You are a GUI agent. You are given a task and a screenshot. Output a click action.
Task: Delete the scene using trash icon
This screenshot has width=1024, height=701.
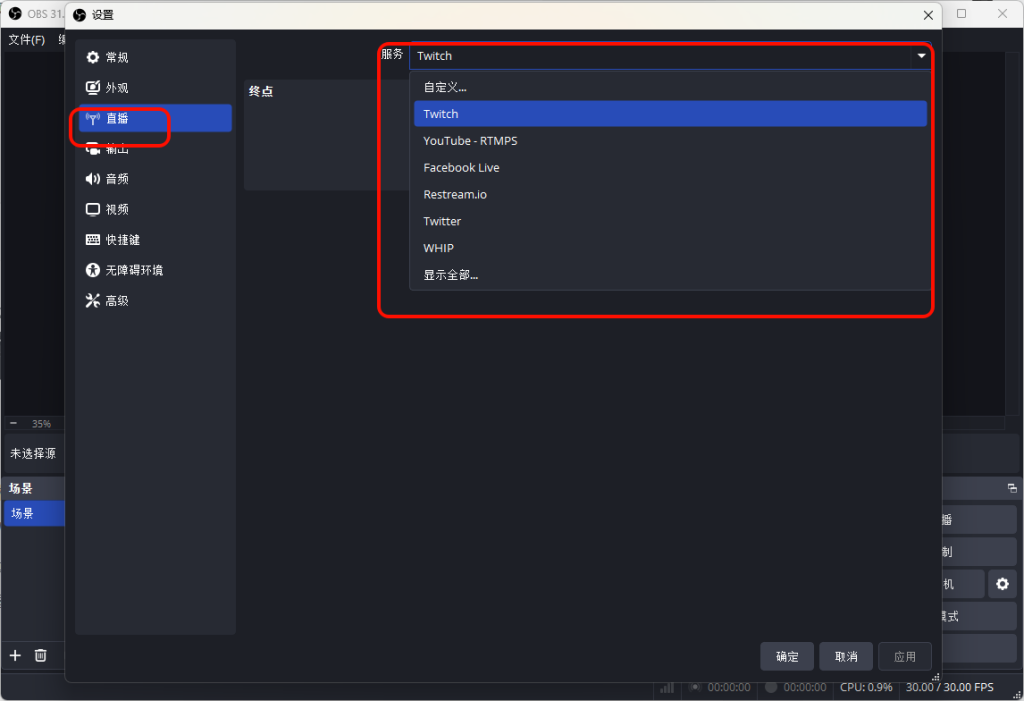41,655
